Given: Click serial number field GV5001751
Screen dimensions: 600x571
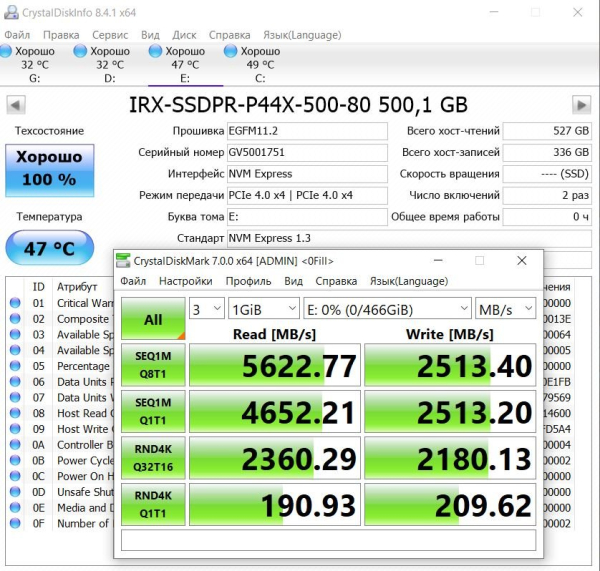Looking at the screenshot, I should click(x=307, y=153).
